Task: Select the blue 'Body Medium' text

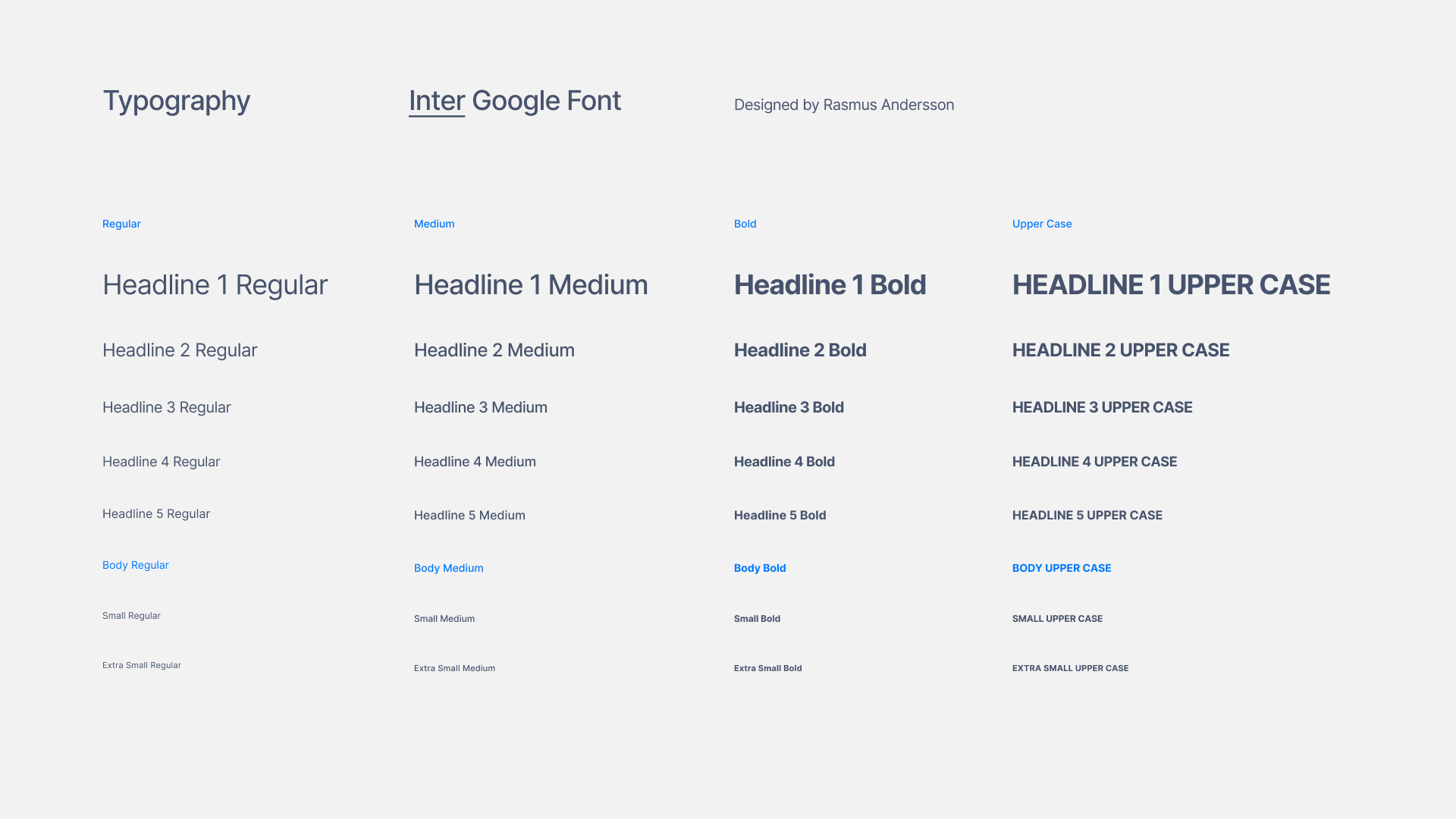Action: tap(449, 568)
